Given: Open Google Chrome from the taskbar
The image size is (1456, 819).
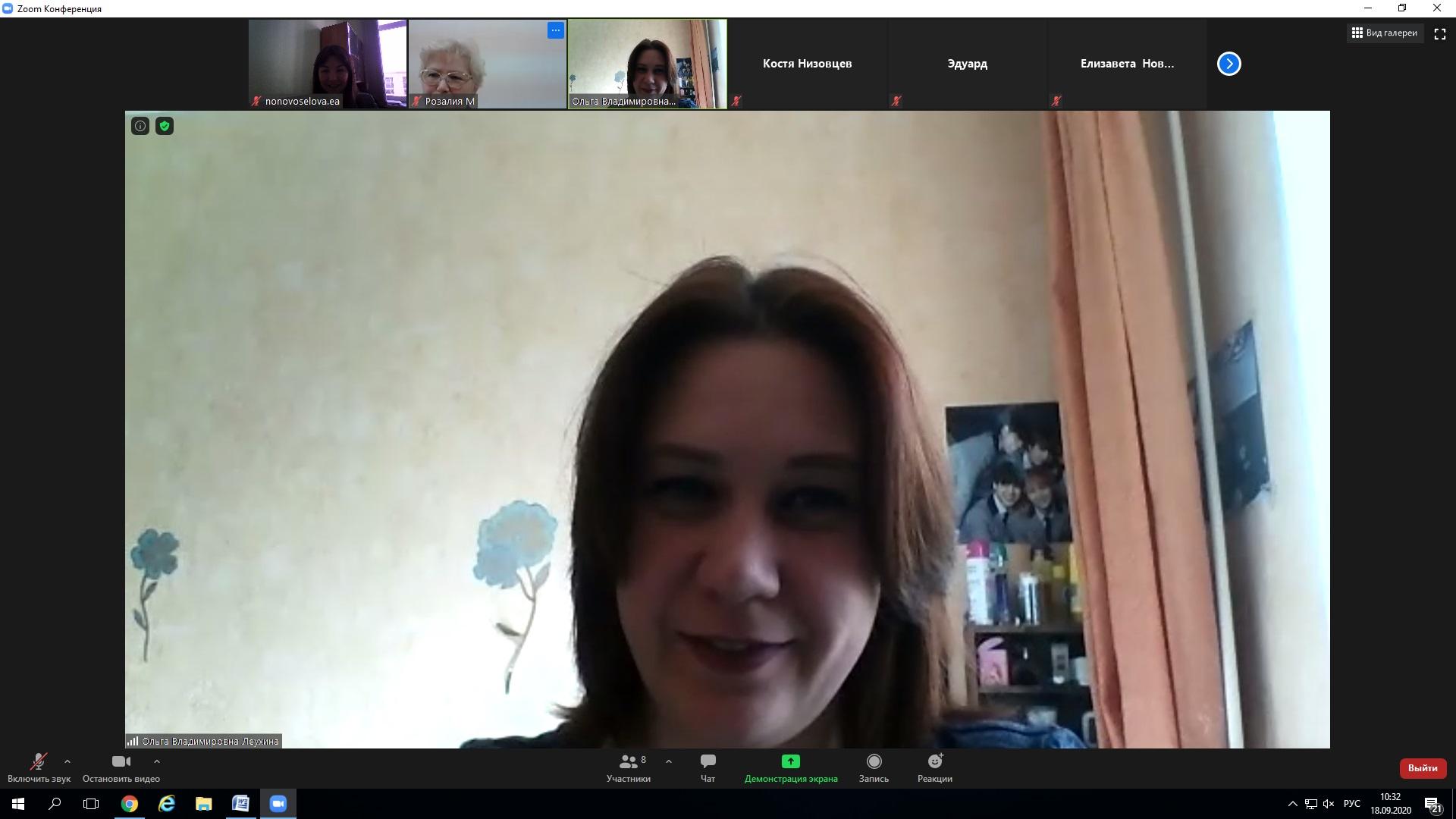Looking at the screenshot, I should pos(130,804).
